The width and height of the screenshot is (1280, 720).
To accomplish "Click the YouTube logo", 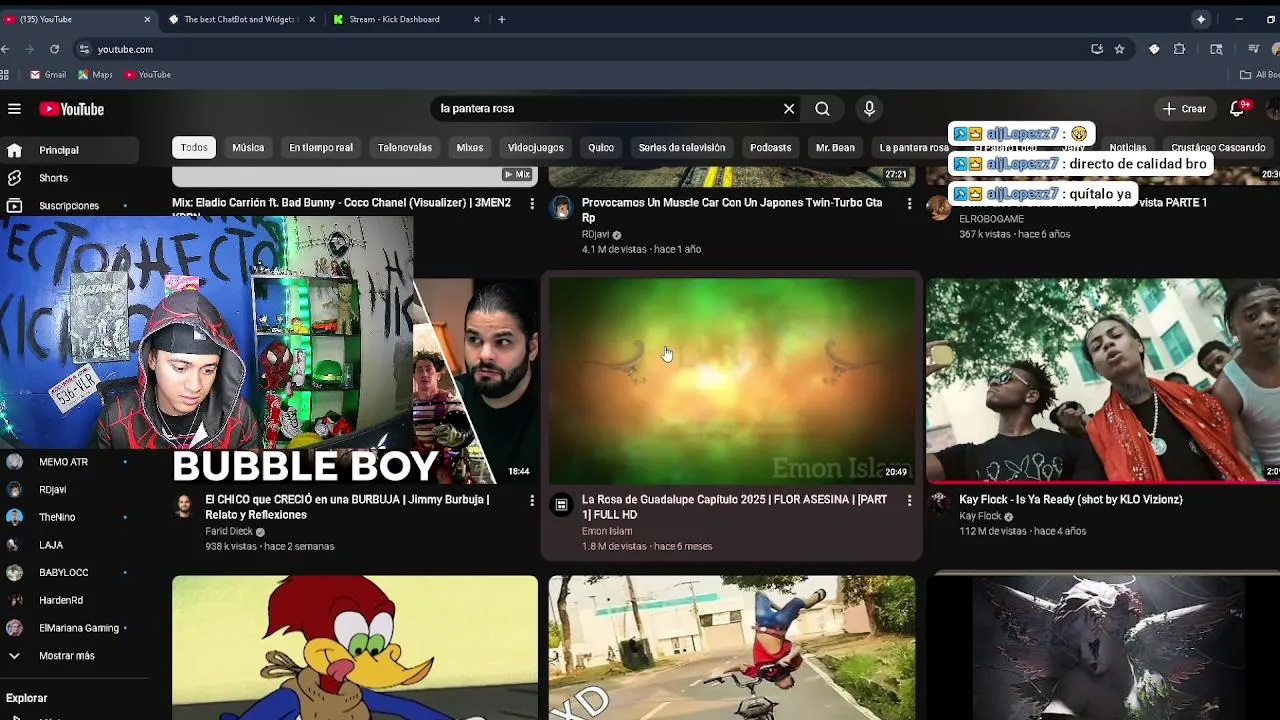I will coord(72,109).
